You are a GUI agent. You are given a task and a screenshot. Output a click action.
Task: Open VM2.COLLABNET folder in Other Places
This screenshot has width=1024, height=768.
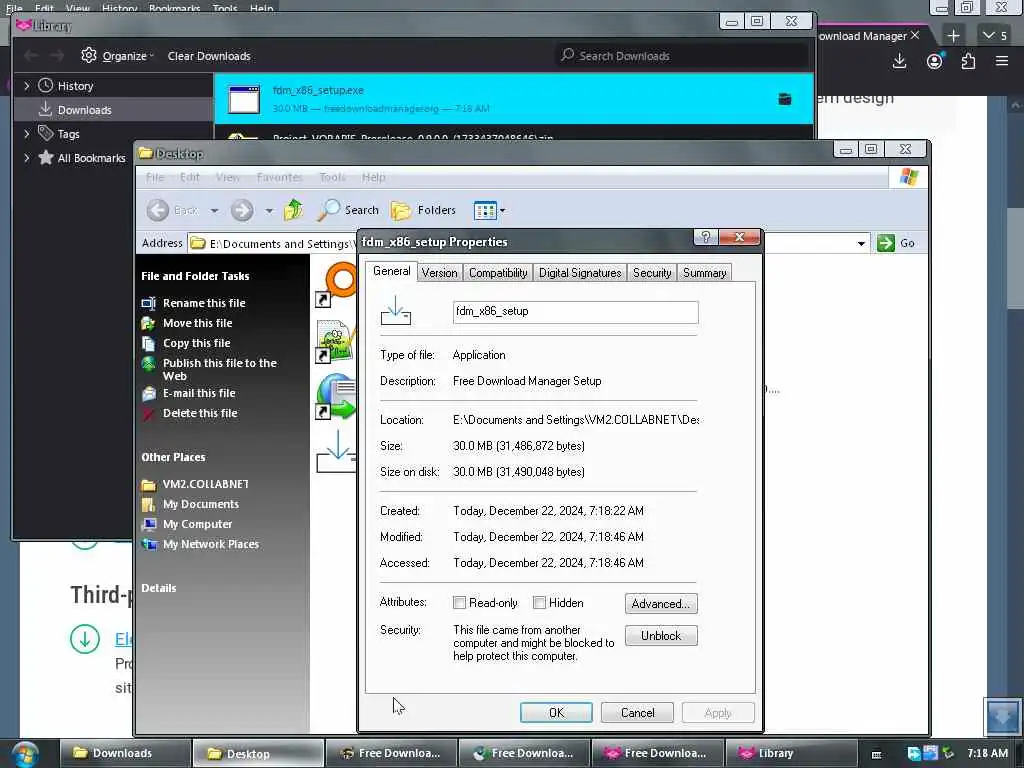tap(205, 484)
